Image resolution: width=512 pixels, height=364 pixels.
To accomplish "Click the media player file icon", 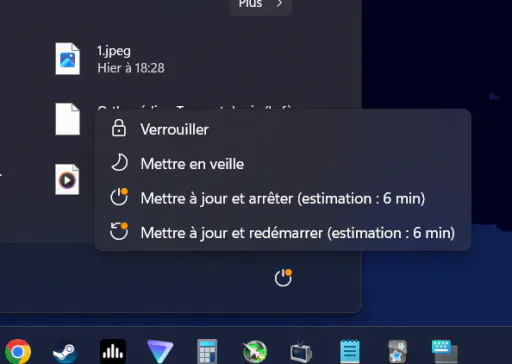I will pyautogui.click(x=67, y=179).
